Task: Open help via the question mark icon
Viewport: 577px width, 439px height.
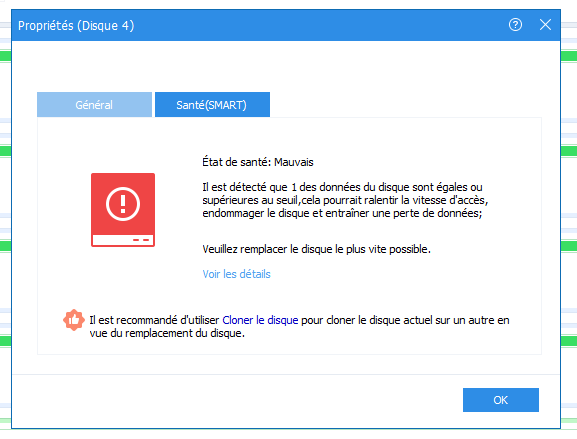Action: [515, 25]
